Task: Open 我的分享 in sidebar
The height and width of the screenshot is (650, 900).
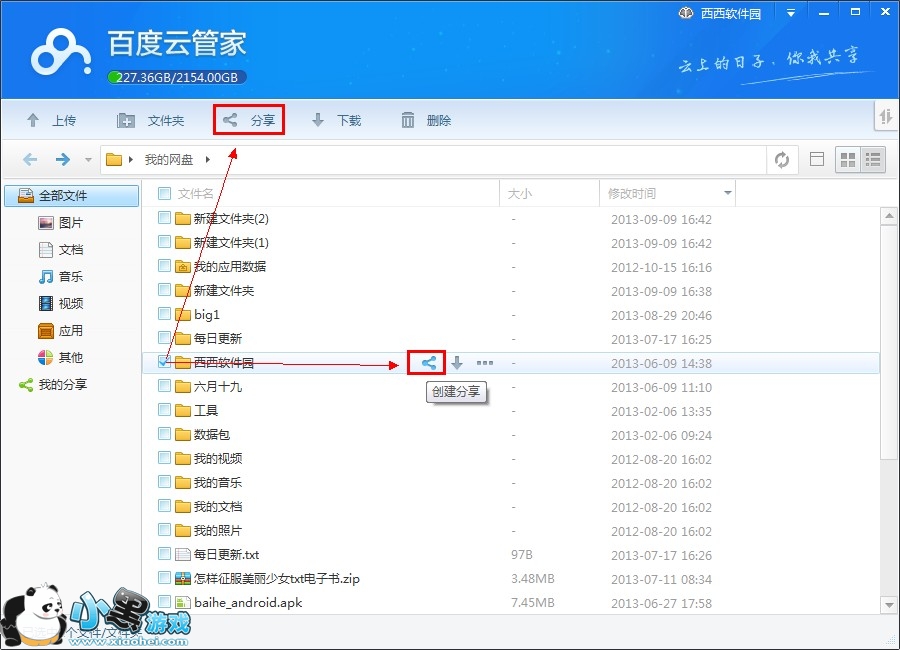Action: [53, 385]
